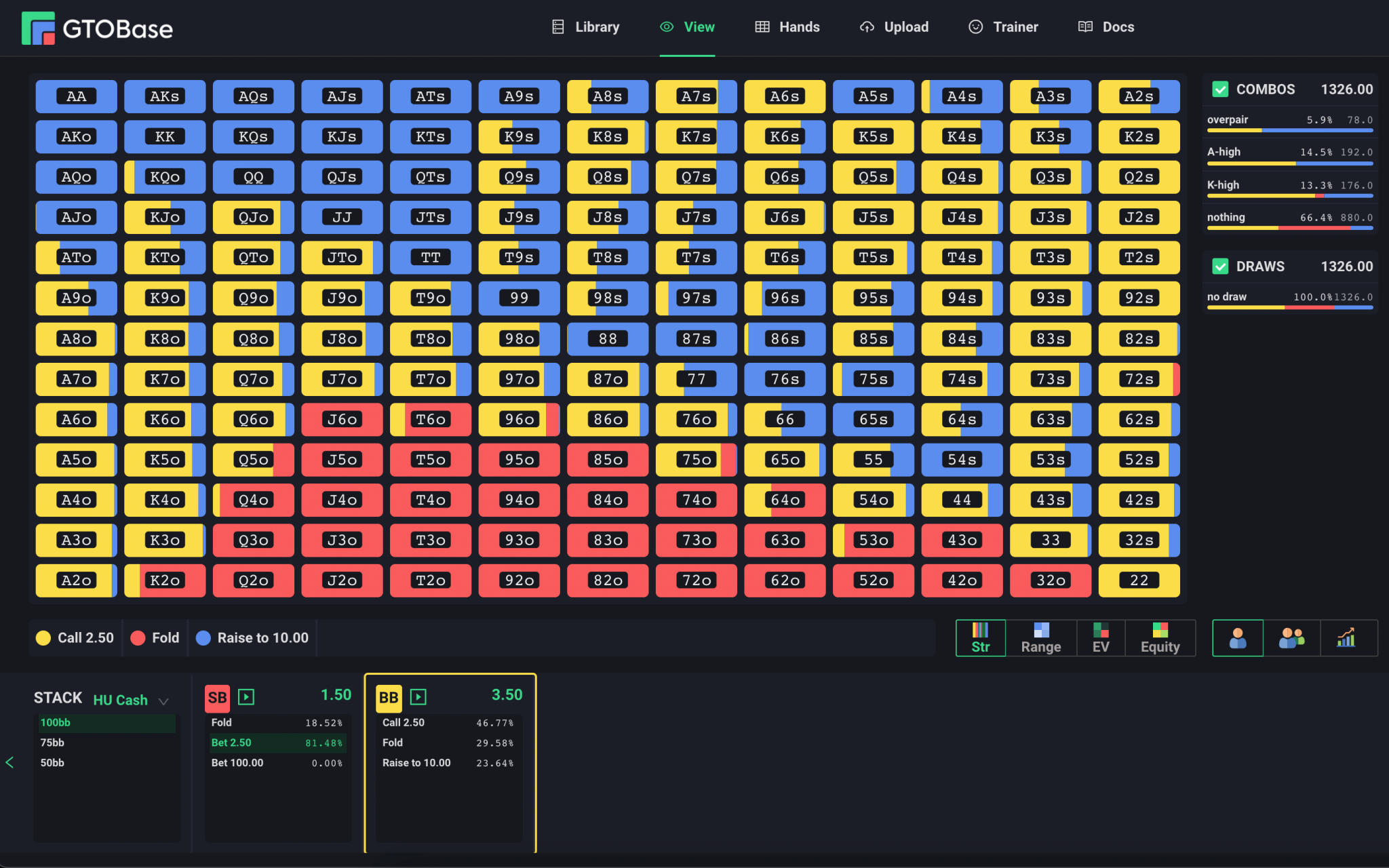Select the single player display icon
The image size is (1389, 868).
click(1237, 637)
